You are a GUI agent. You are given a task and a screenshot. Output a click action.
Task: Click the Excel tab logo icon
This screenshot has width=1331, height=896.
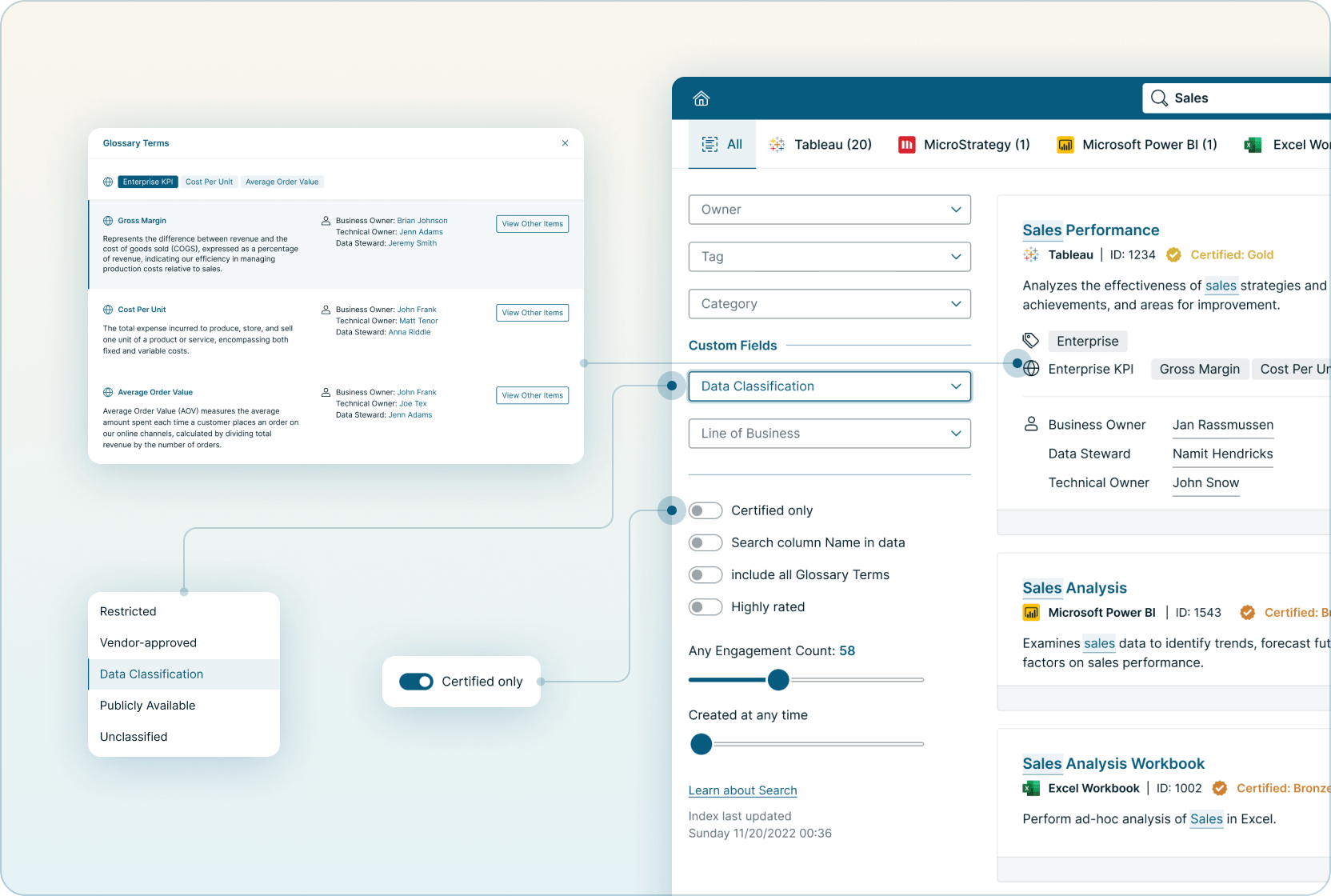click(1253, 145)
